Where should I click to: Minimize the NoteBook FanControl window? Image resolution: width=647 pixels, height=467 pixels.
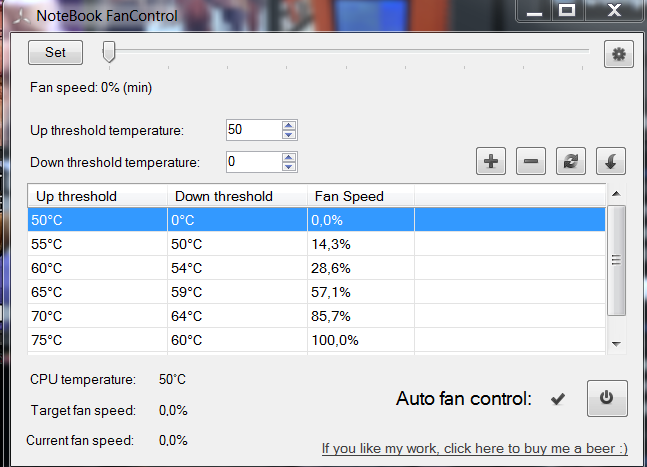click(x=534, y=11)
